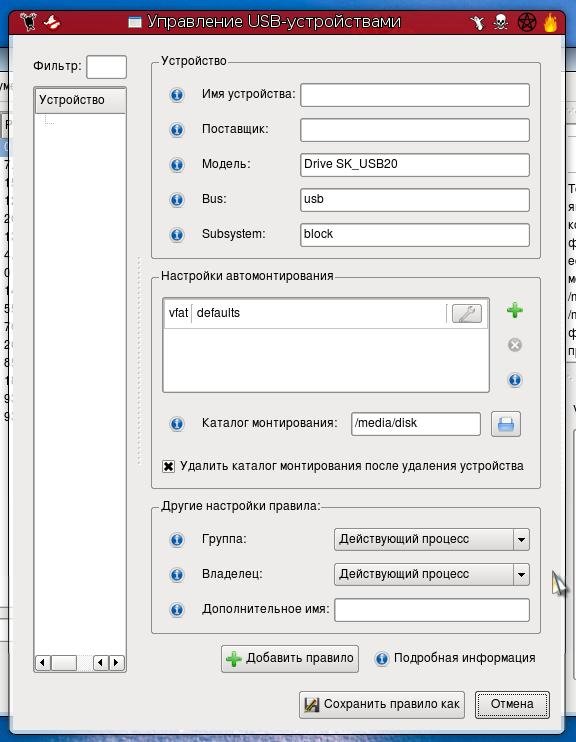Image resolution: width=576 pixels, height=742 pixels.
Task: Click left scroll arrow of device list
Action: point(43,663)
